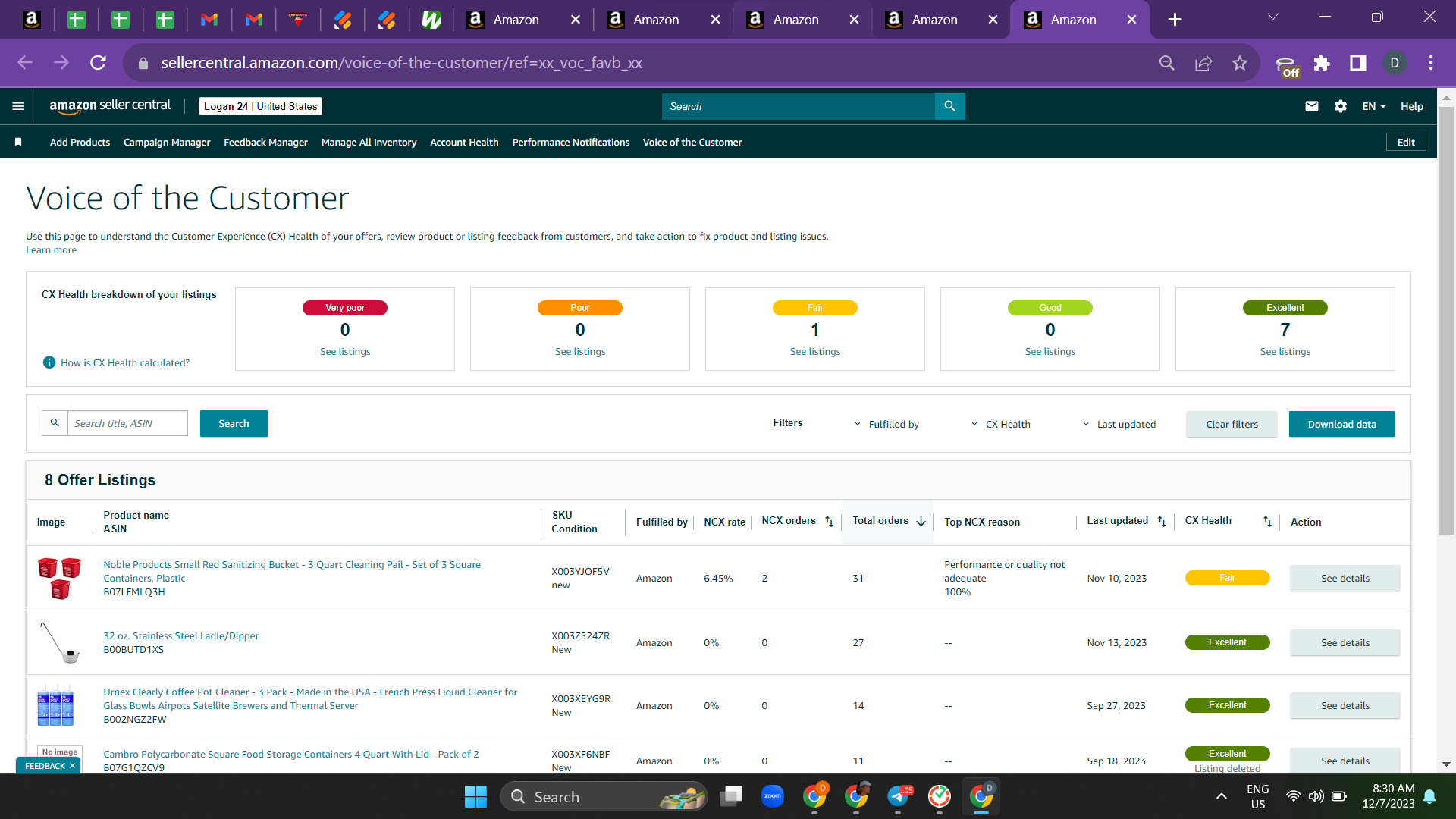1456x819 pixels.
Task: Expand the Fulfilled by filter
Action: point(886,424)
